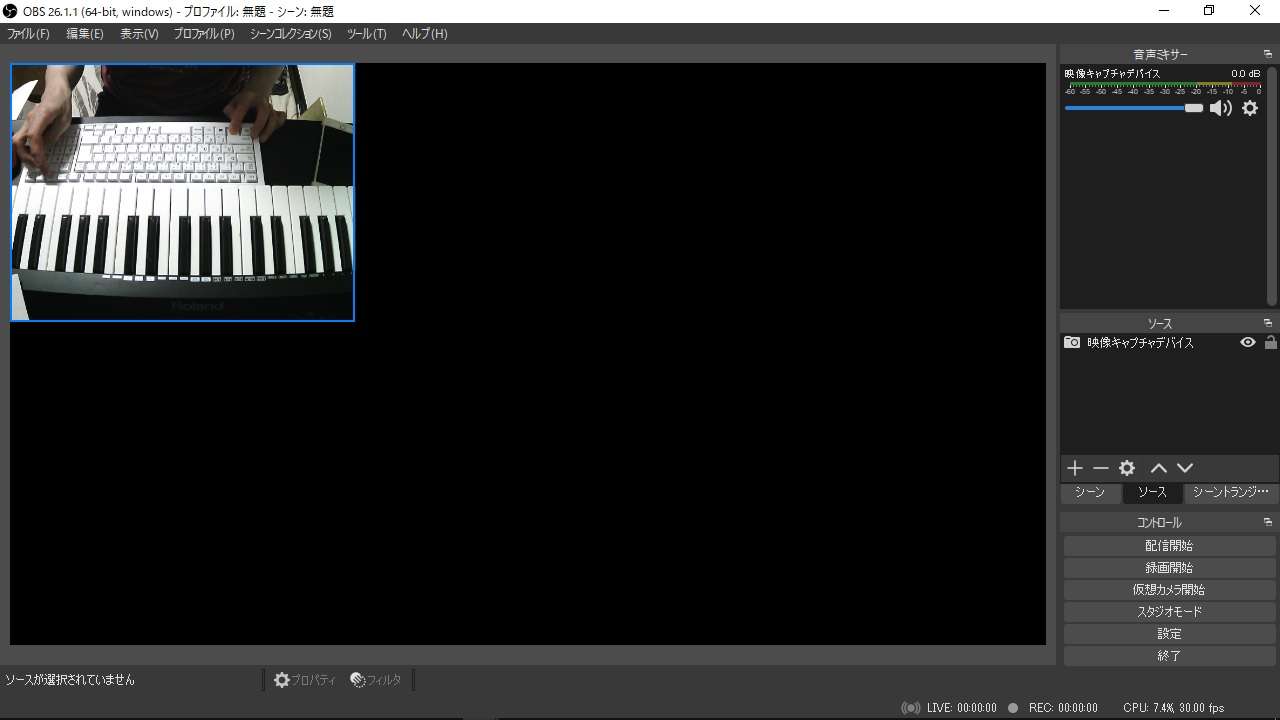Image resolution: width=1280 pixels, height=720 pixels.
Task: Open source properties gear in Sources toolbar
Action: (x=1127, y=468)
